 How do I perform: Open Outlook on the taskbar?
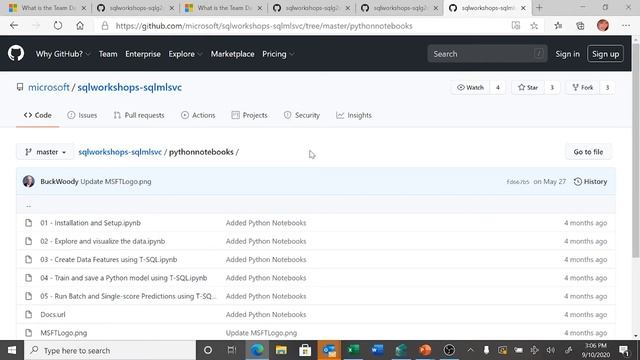pos(329,350)
